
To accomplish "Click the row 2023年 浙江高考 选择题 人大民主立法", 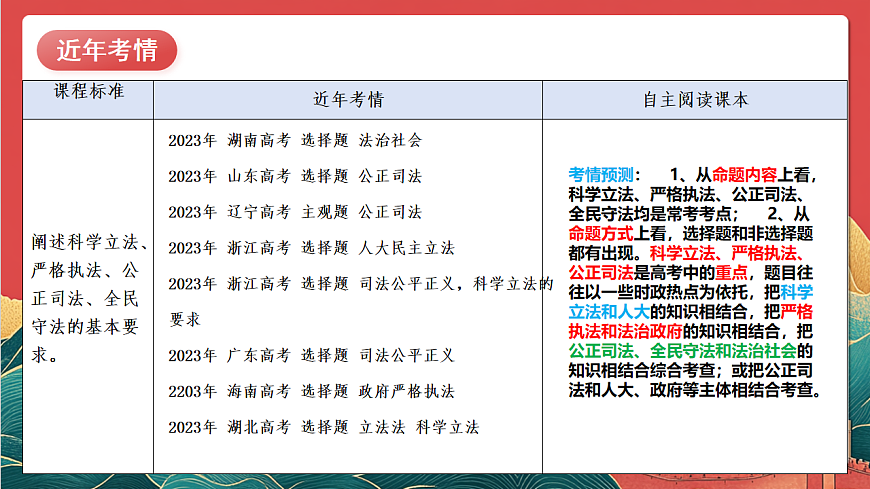I will click(x=311, y=248).
